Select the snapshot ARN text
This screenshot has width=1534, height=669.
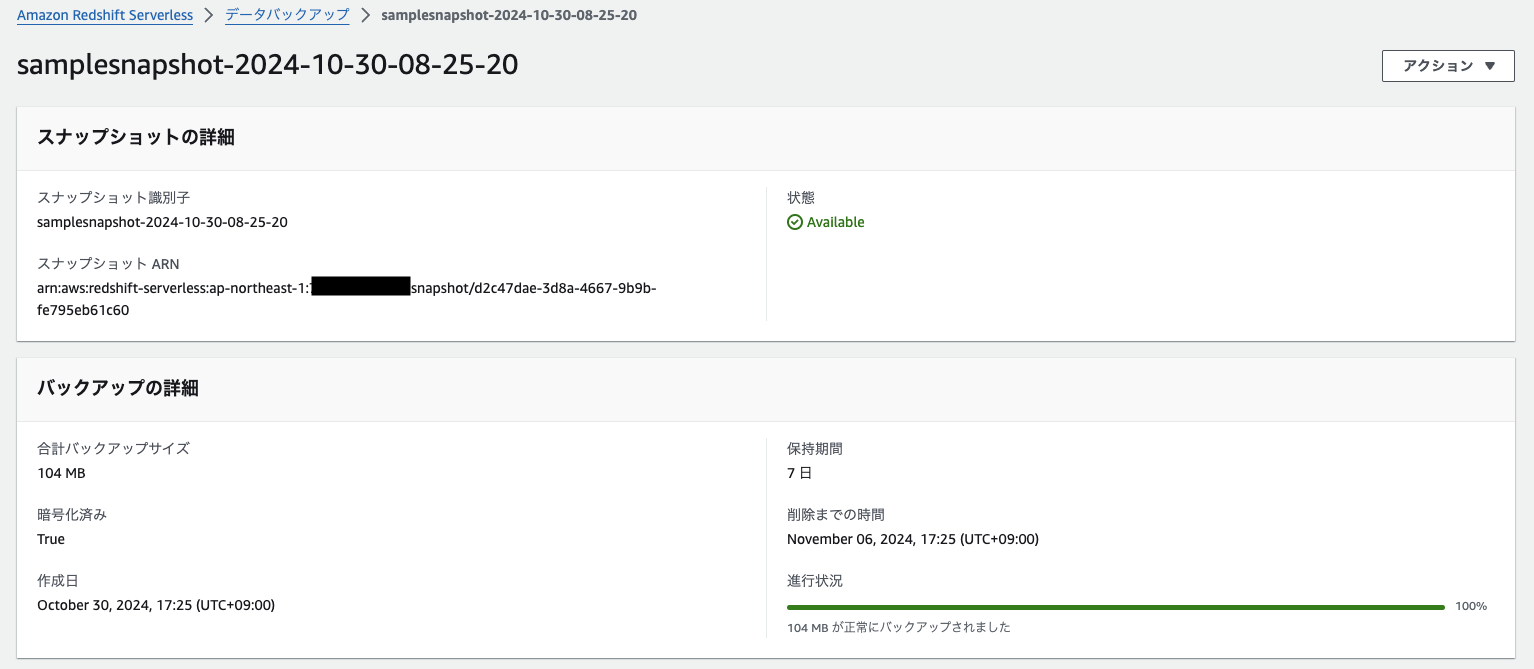tap(347, 299)
